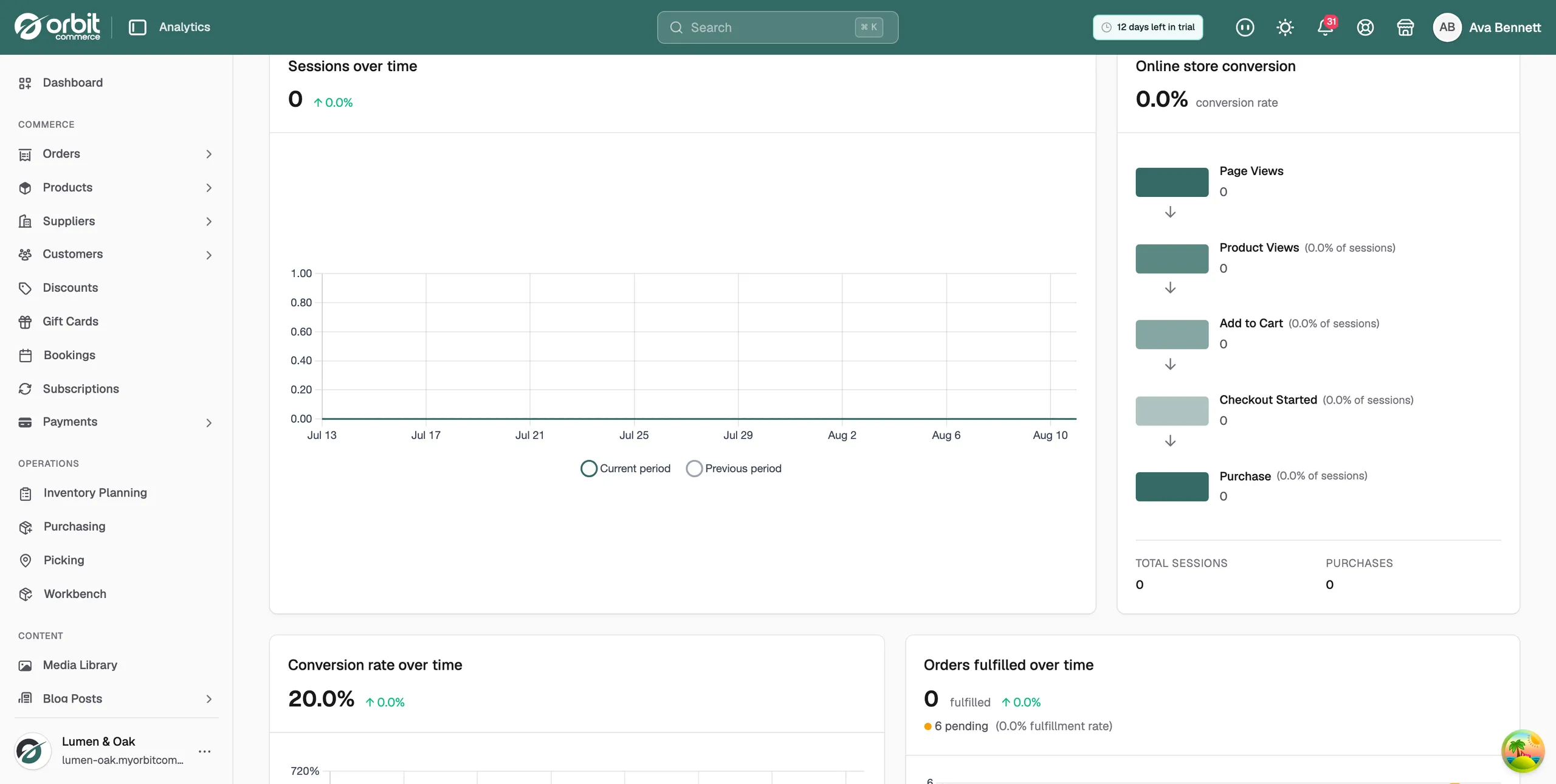Click the Picking location pin icon
Screen dimensions: 1556x784
(x=25, y=560)
